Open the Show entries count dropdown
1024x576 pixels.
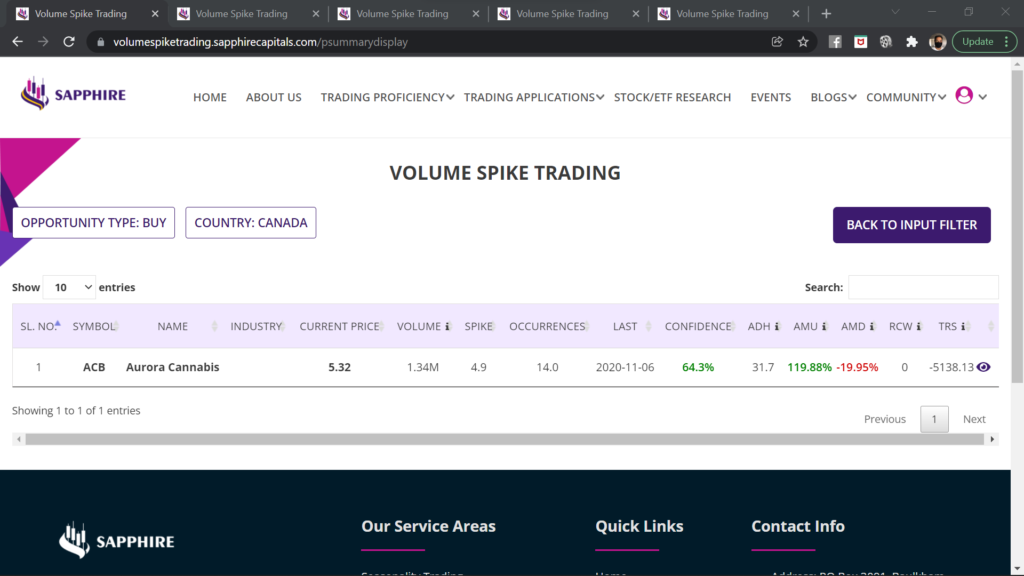tap(70, 287)
